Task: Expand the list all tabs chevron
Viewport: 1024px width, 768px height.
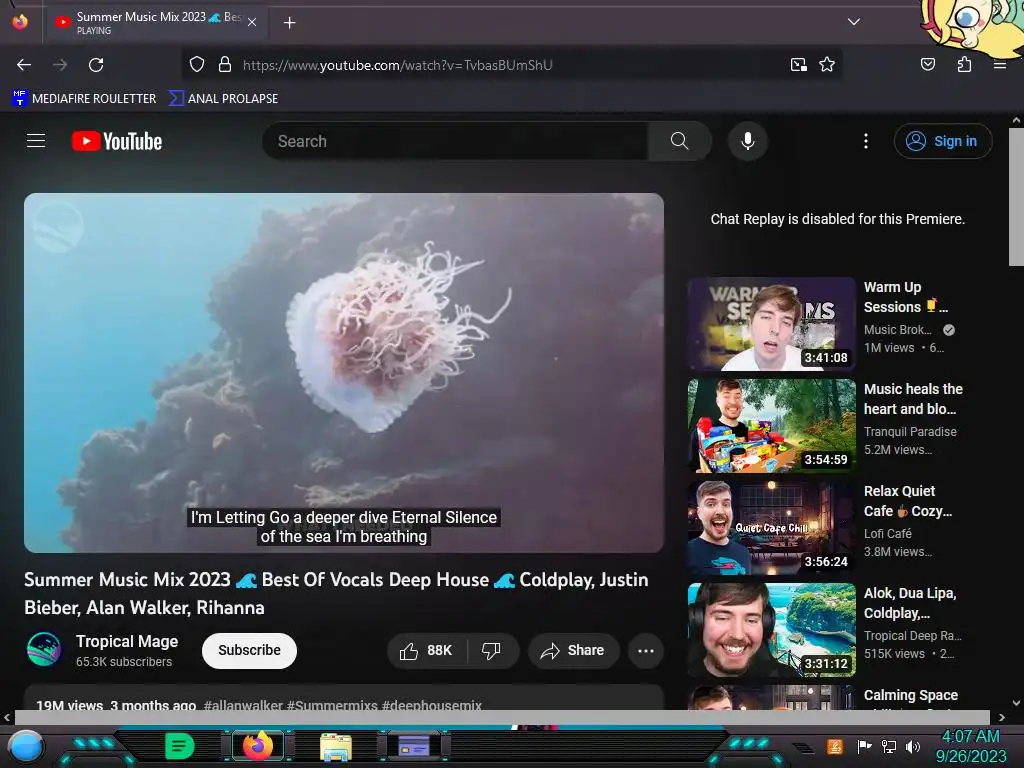Action: (x=854, y=22)
